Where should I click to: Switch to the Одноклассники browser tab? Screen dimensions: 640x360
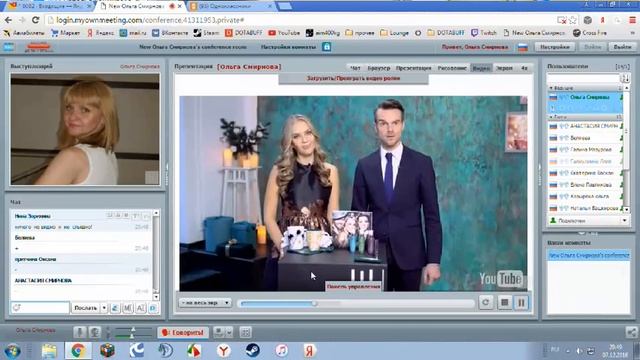(x=231, y=6)
